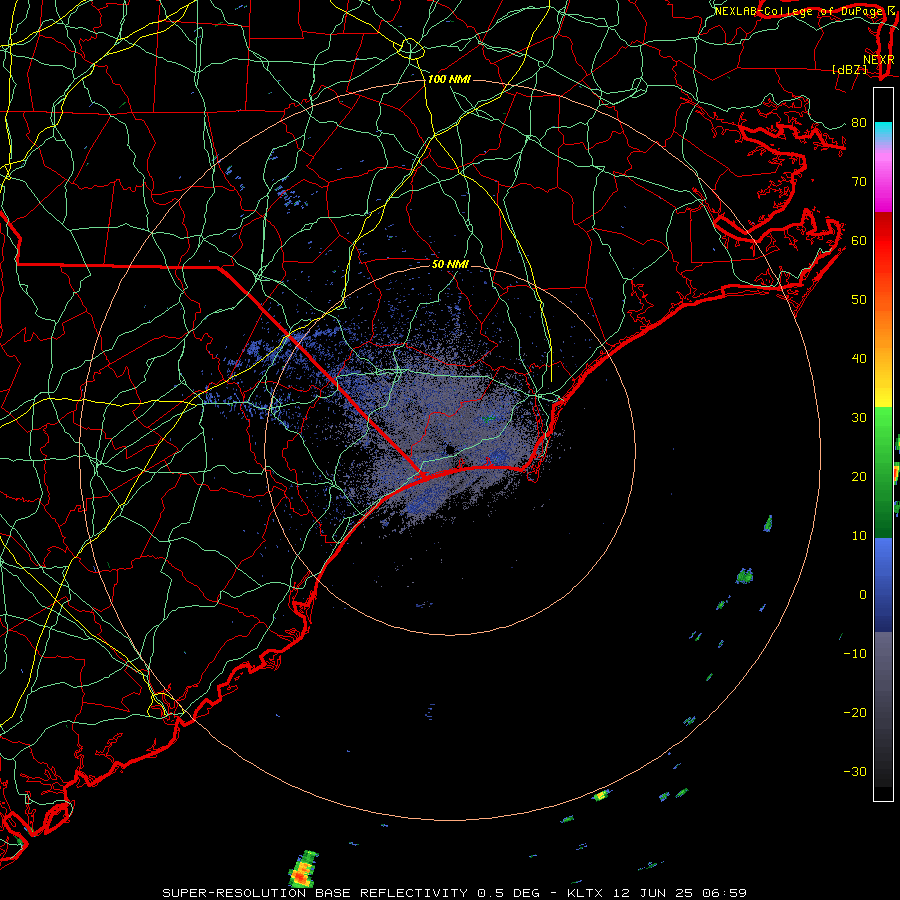Click the 'SUPER-RESOLUTION BASE REFLECTIVITY' caption text

(x=315, y=893)
